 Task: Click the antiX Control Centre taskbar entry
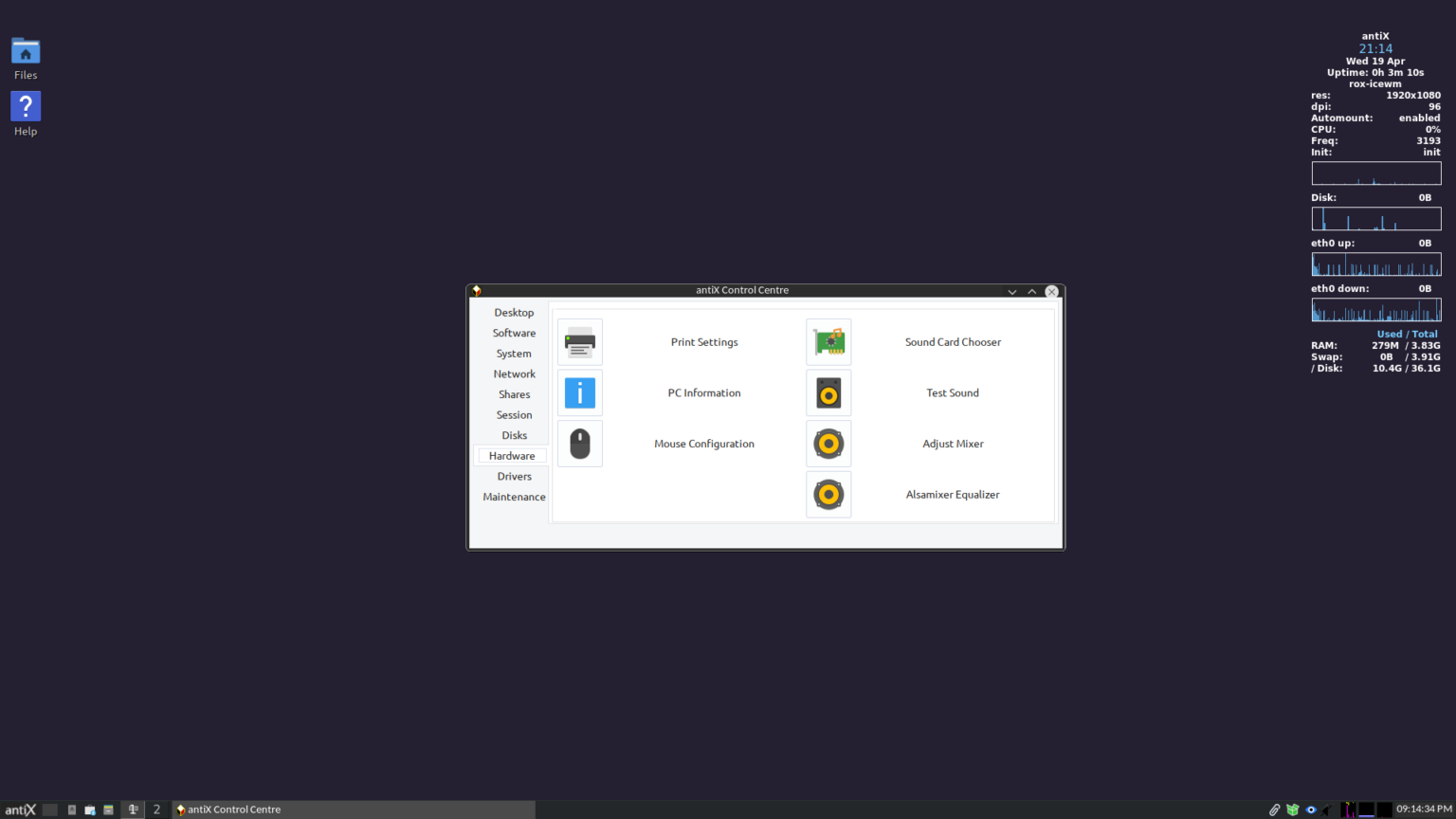(x=234, y=810)
